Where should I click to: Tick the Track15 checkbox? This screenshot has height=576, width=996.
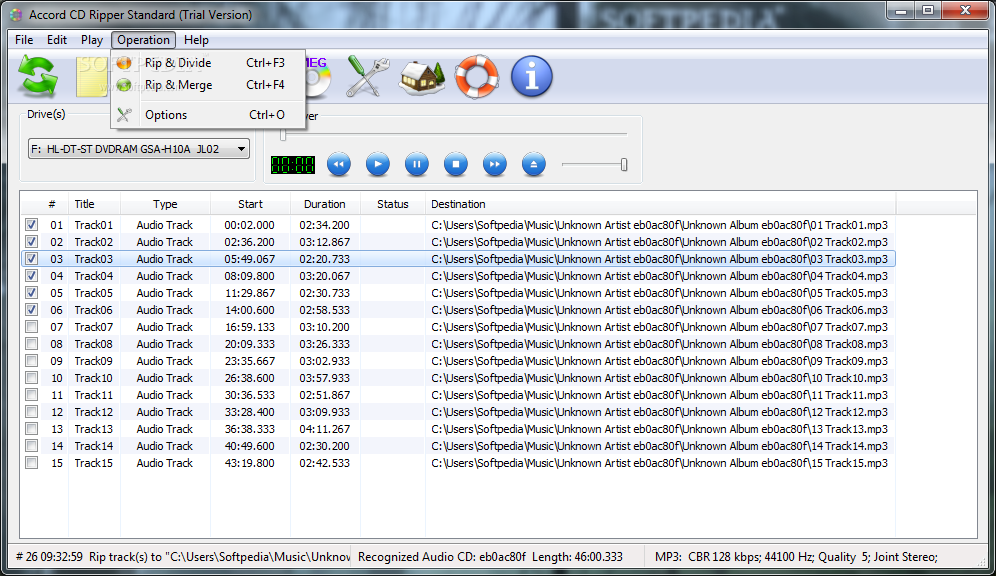point(31,463)
